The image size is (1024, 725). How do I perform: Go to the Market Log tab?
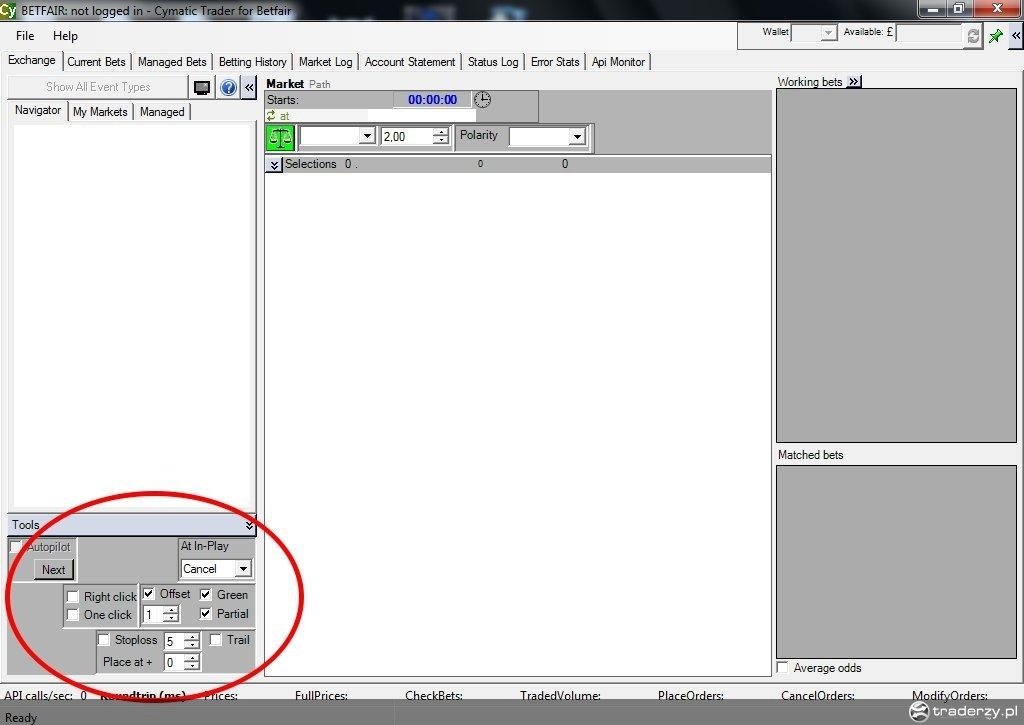pyautogui.click(x=325, y=62)
